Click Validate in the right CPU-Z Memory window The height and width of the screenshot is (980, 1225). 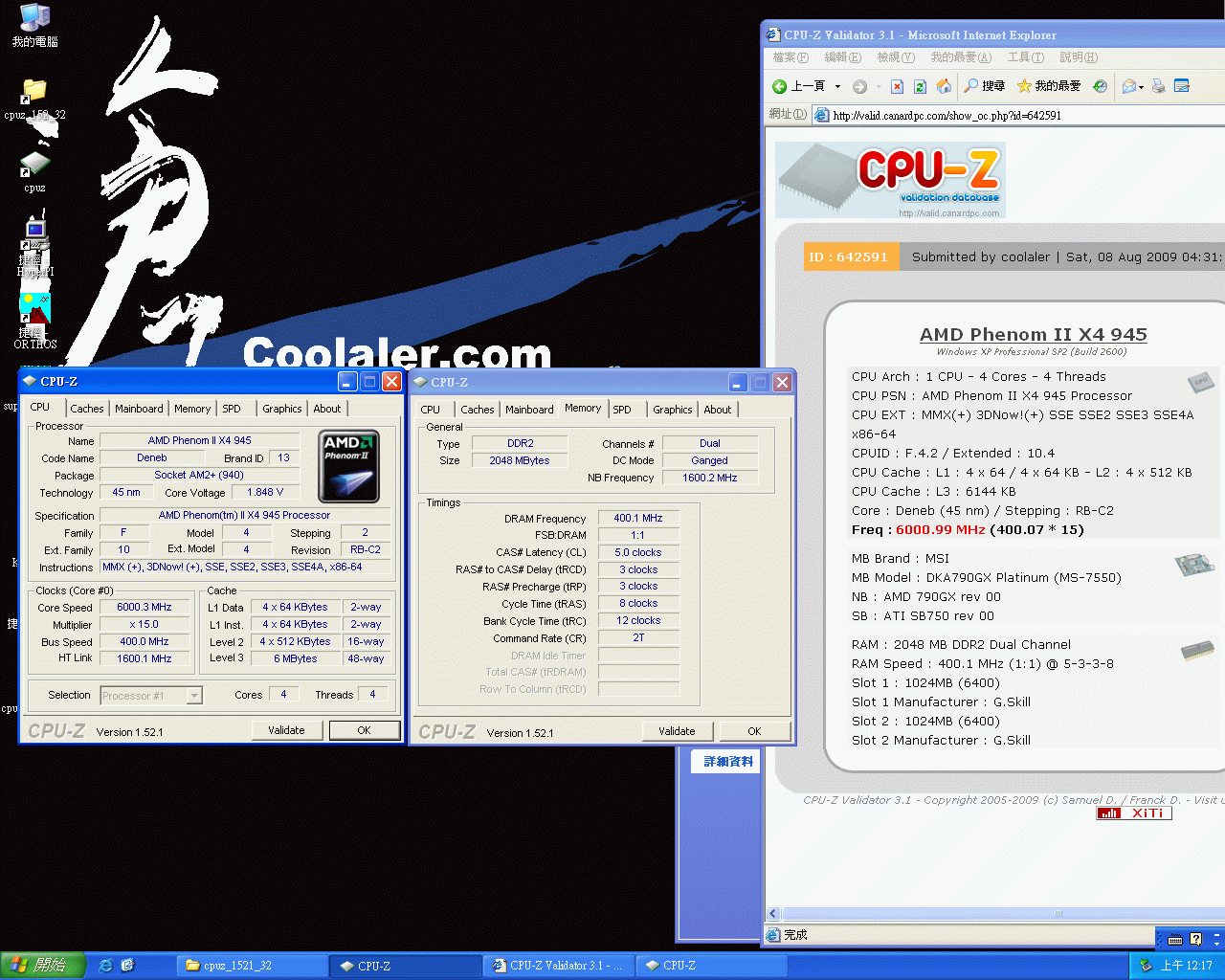click(x=677, y=731)
